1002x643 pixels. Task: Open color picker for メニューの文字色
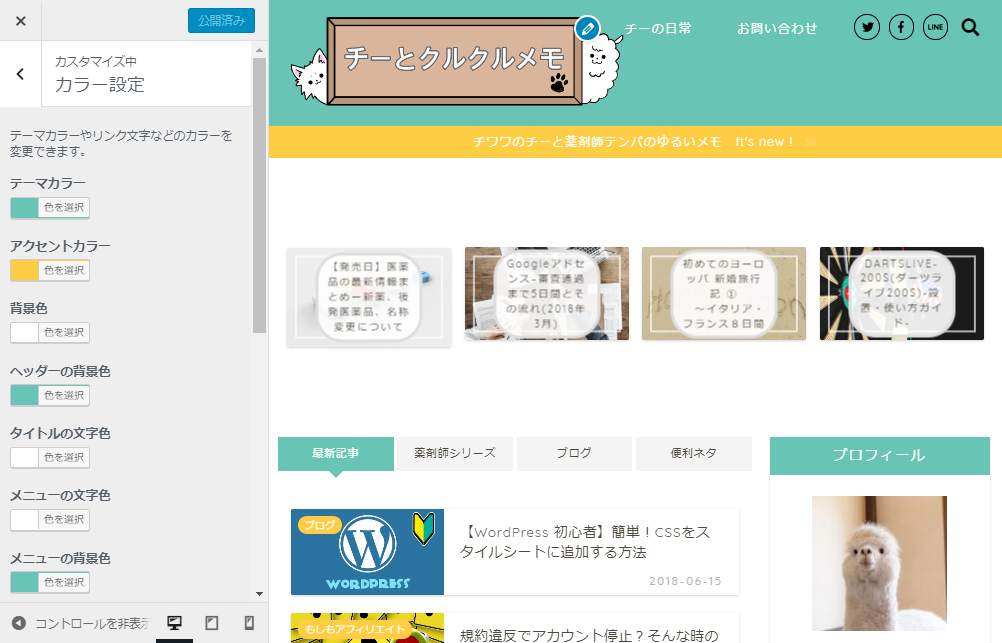coord(50,520)
